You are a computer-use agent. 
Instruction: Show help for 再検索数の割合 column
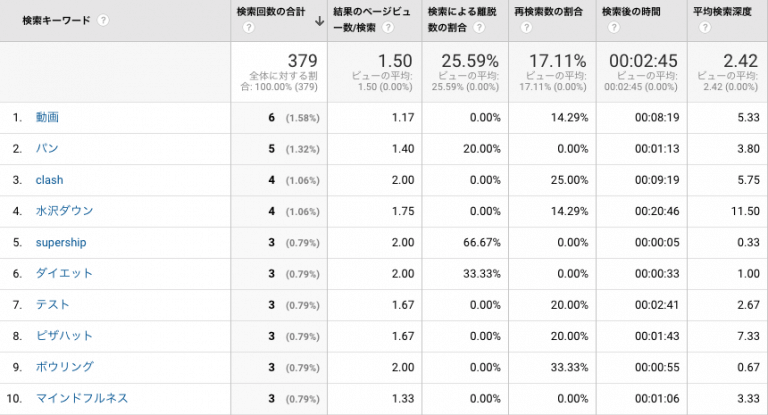coord(526,27)
